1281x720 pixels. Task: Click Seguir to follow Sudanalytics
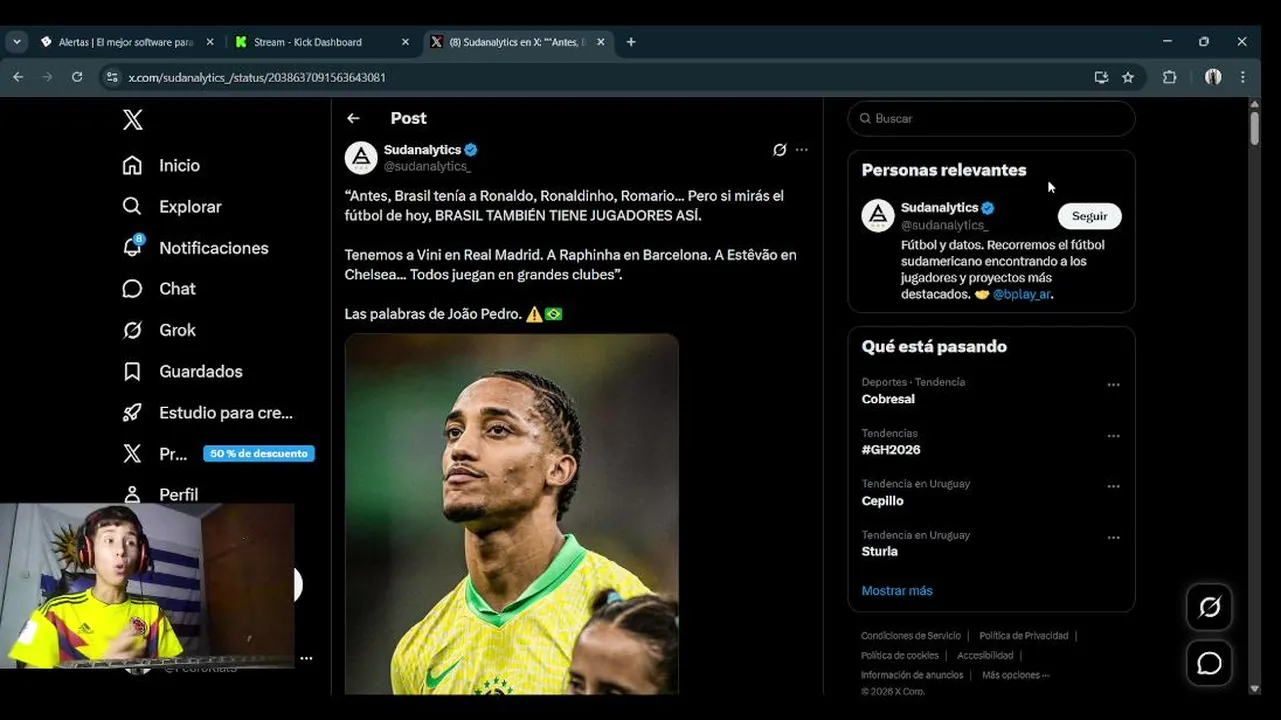coord(1089,216)
